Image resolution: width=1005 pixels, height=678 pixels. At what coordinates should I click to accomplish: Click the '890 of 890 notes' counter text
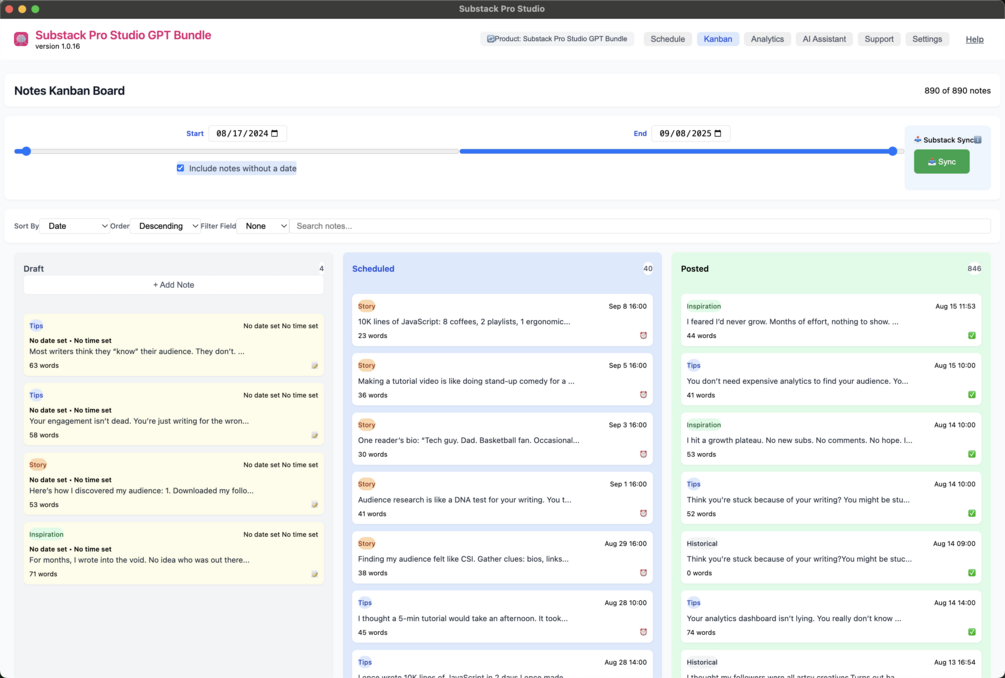pos(957,91)
